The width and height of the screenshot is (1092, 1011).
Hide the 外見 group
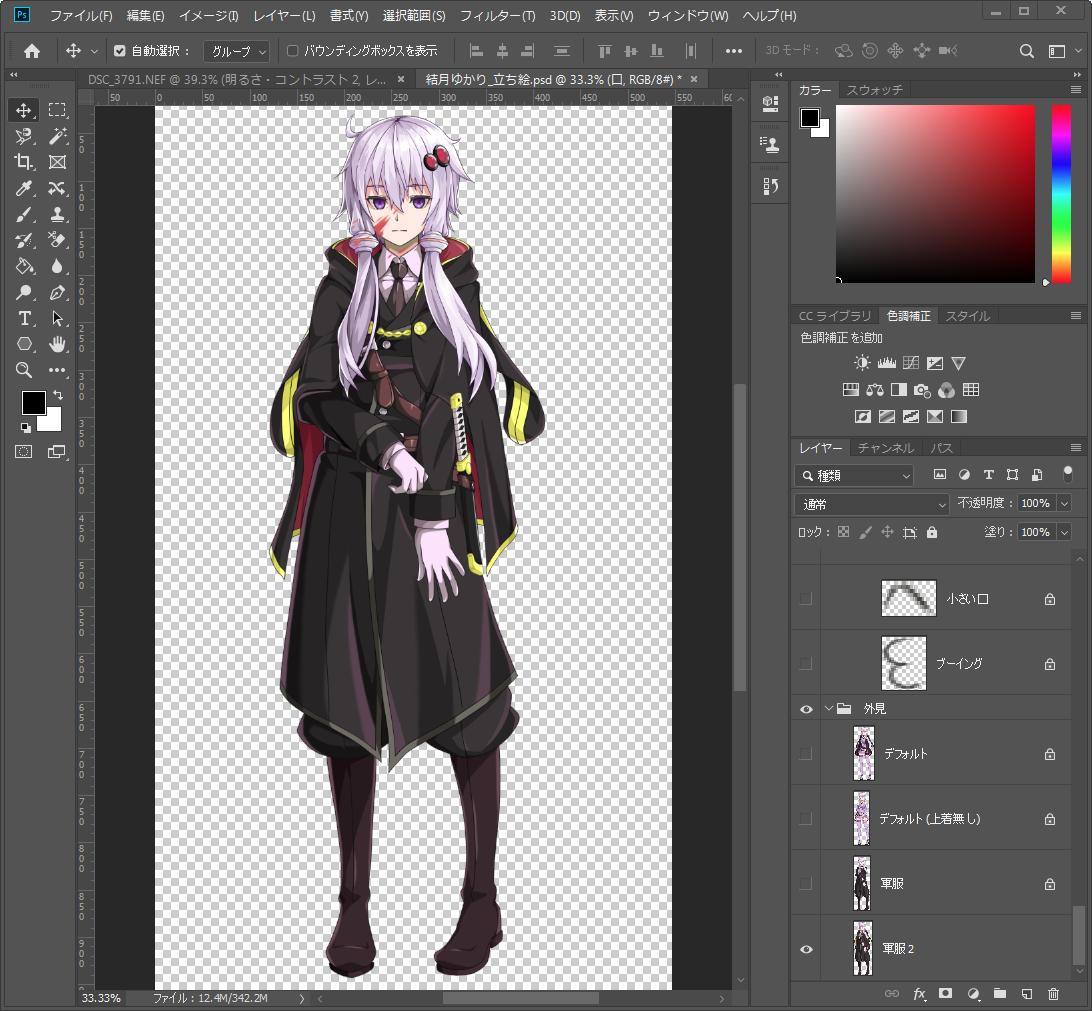pyautogui.click(x=806, y=709)
